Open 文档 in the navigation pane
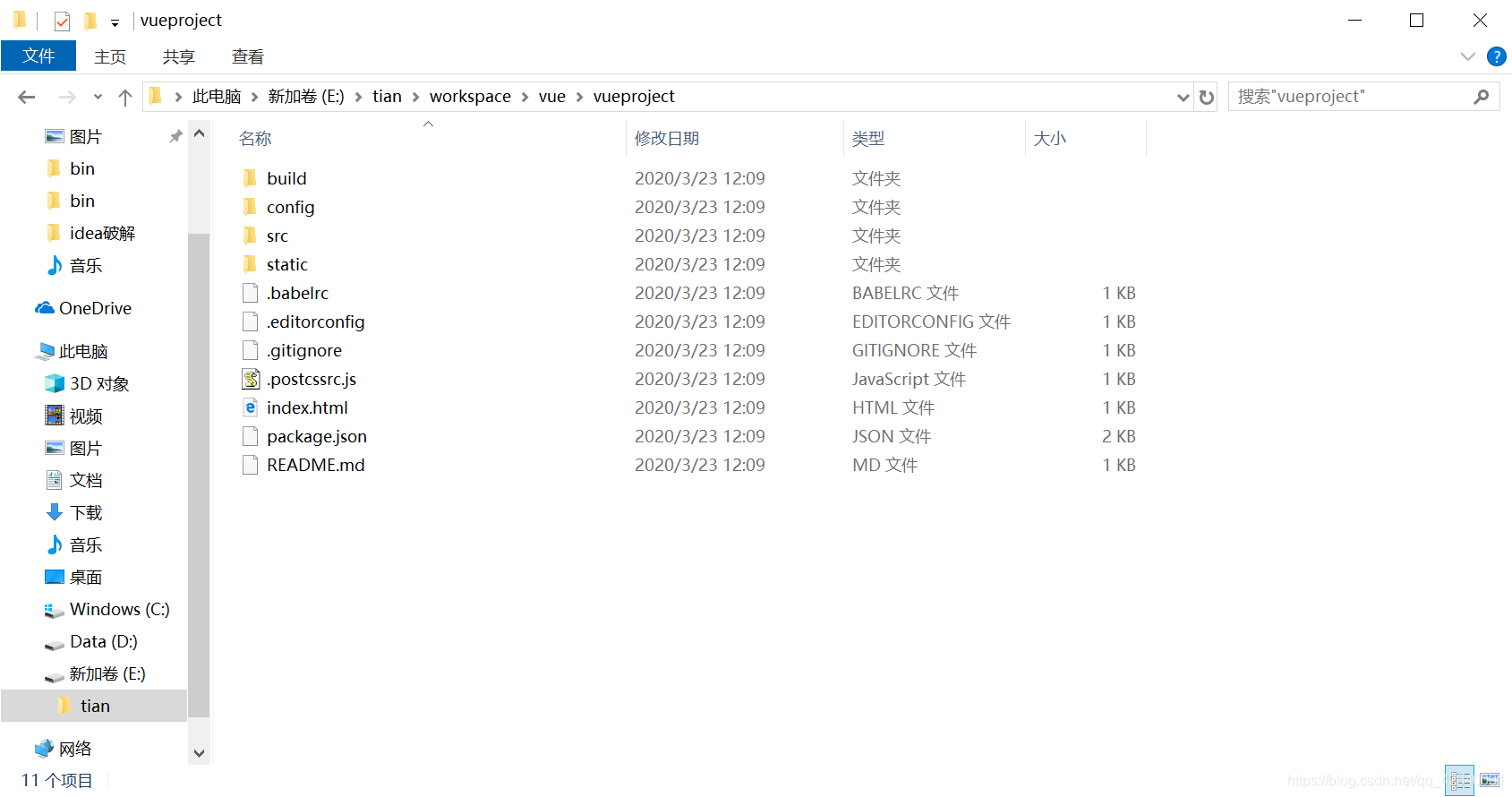Screen dimensions: 1512x797 click(x=86, y=480)
